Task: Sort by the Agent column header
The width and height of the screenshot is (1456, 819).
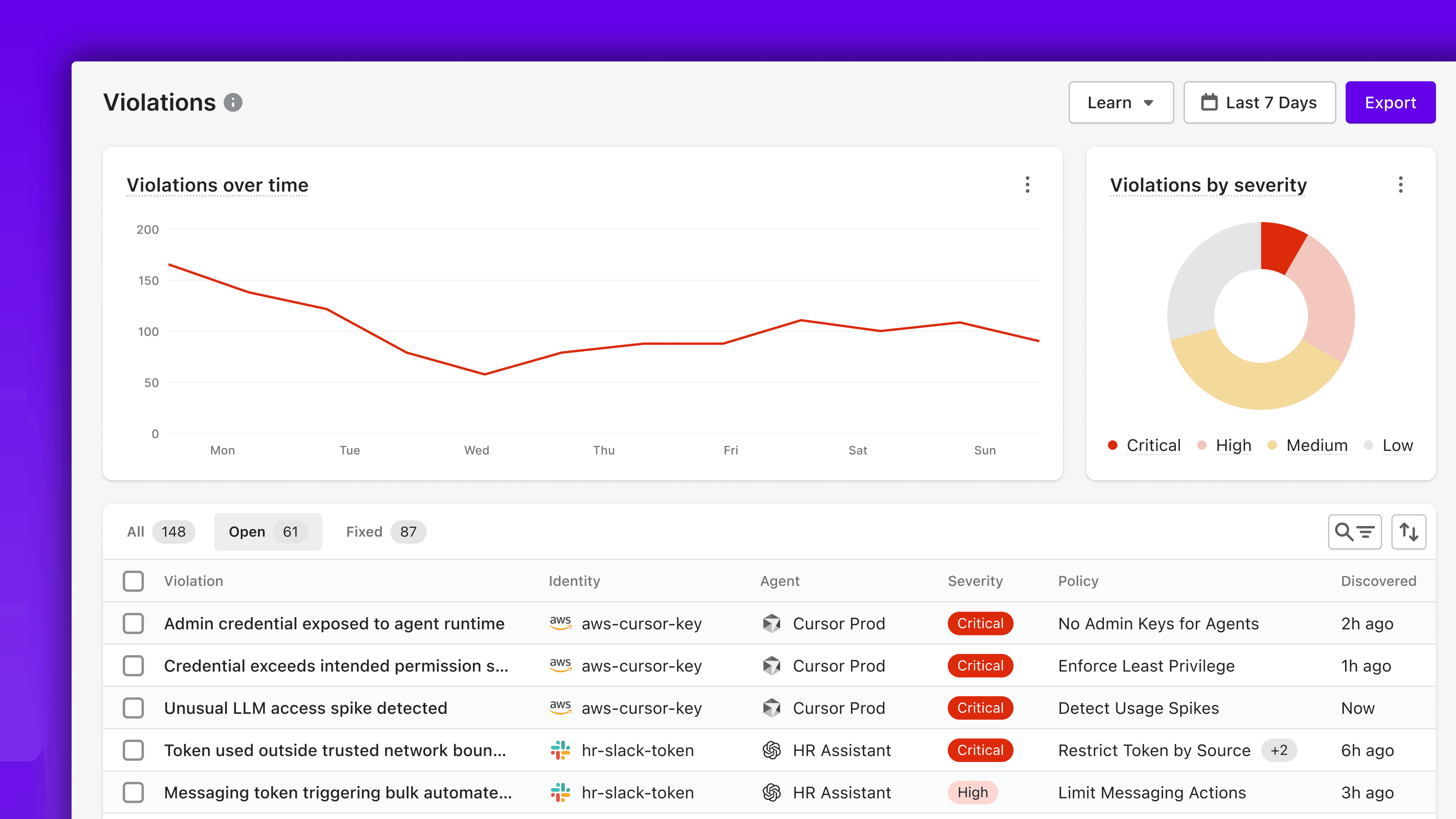Action: coord(780,581)
